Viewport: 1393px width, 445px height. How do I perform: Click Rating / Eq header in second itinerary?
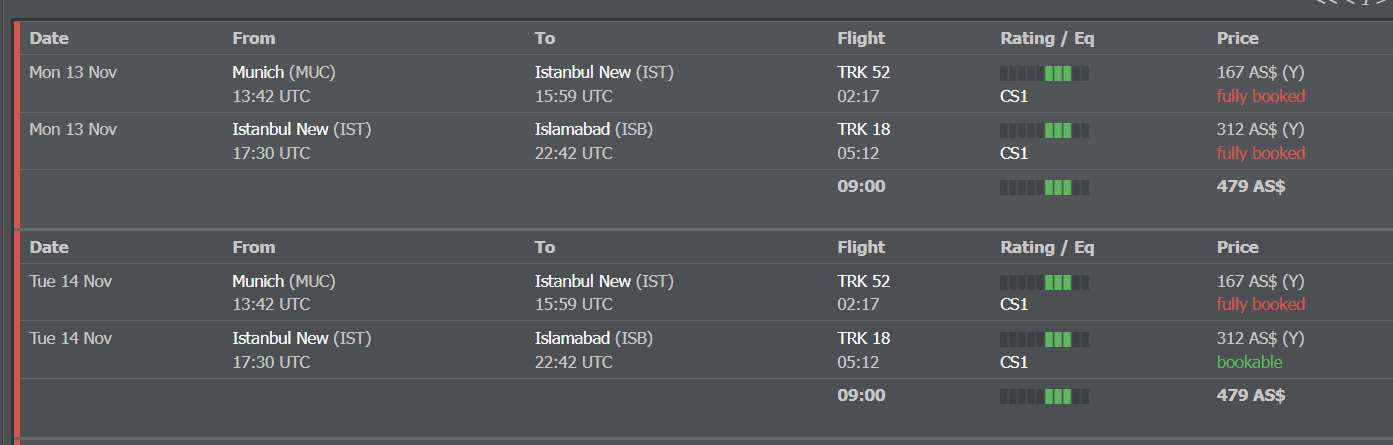click(x=1047, y=247)
